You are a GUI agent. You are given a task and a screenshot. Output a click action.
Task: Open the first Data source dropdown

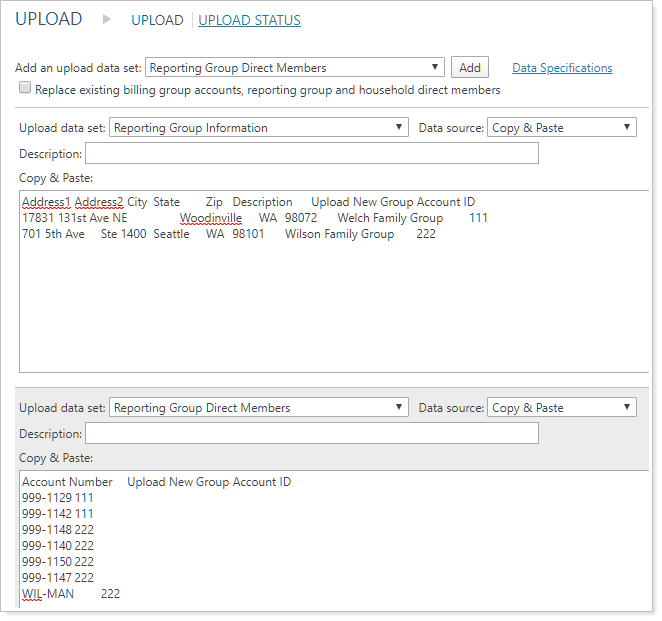(561, 128)
